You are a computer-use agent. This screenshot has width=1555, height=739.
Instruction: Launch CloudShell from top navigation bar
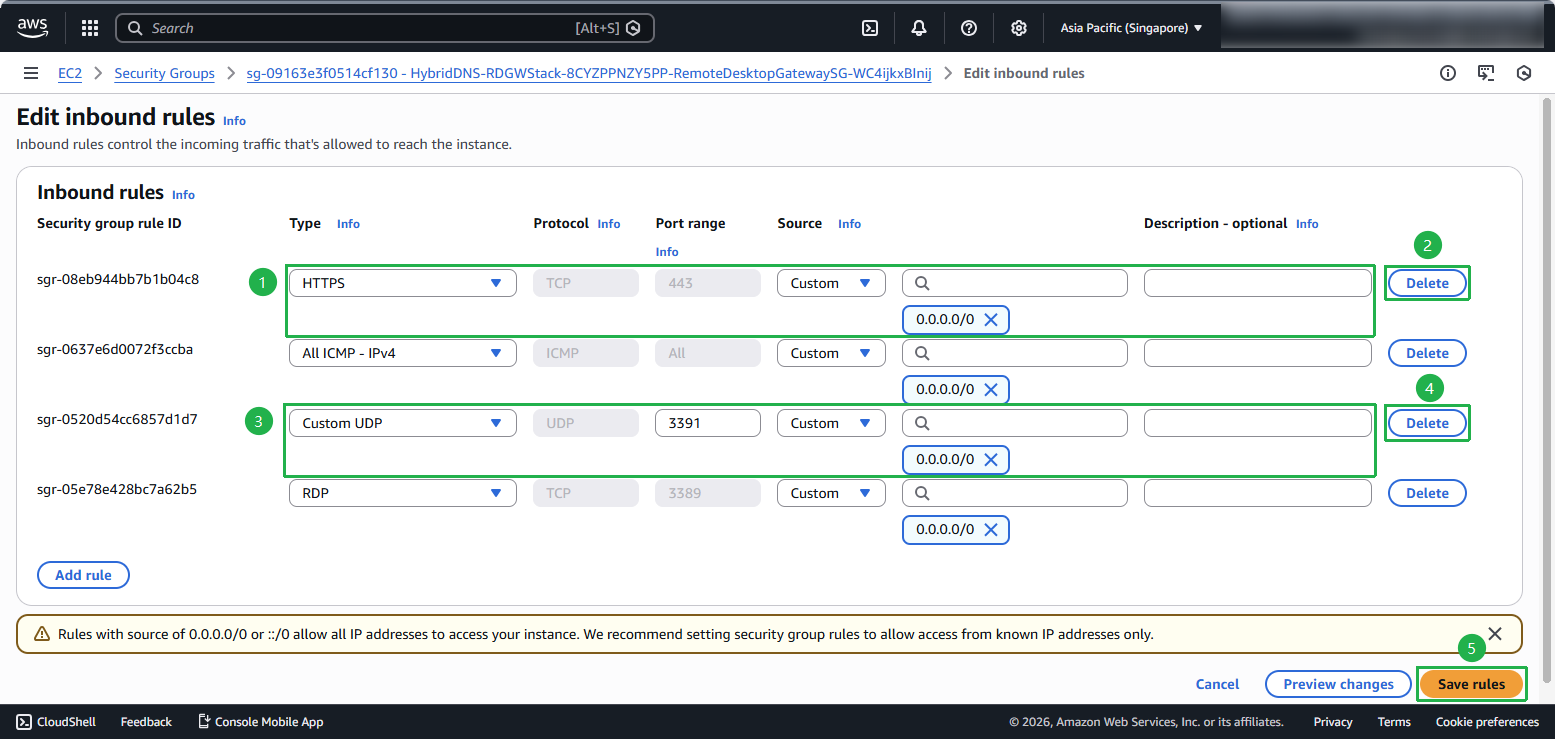pos(870,28)
